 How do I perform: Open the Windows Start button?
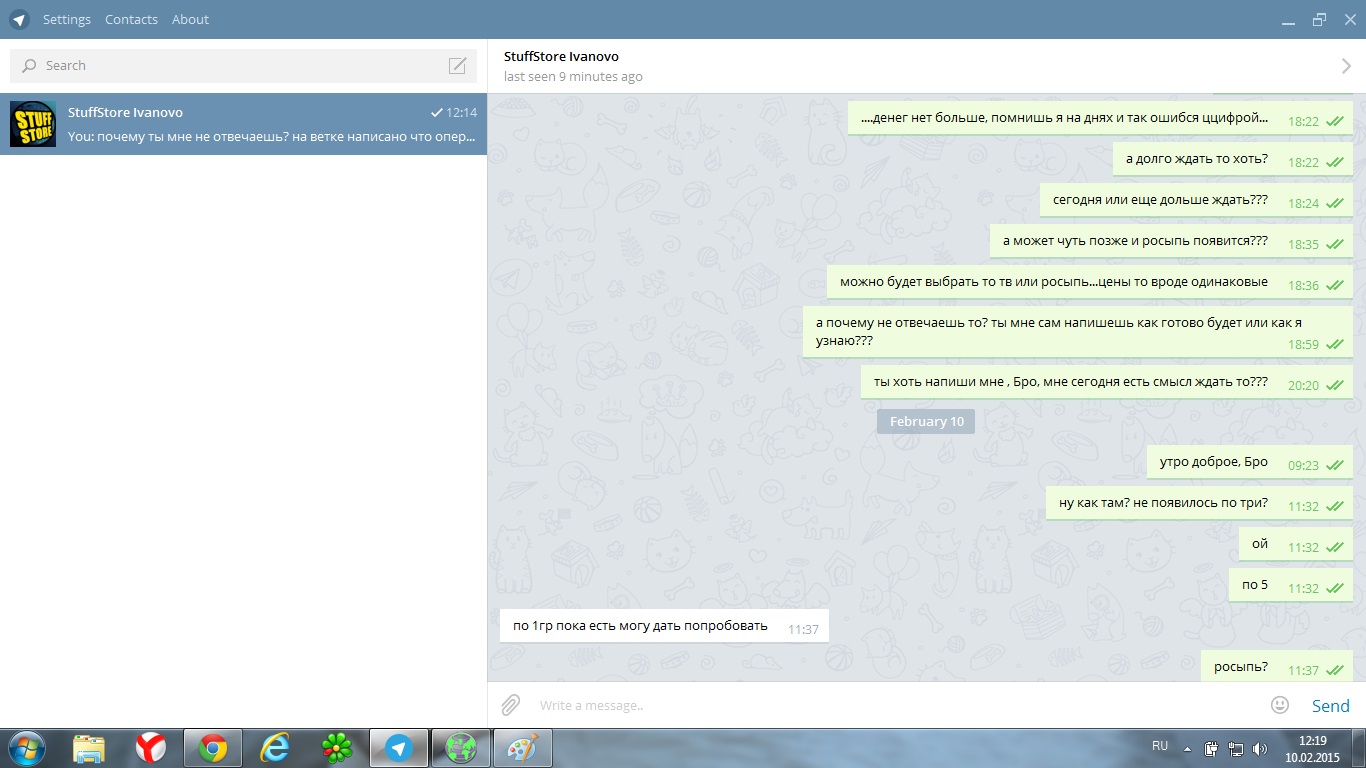pos(26,748)
